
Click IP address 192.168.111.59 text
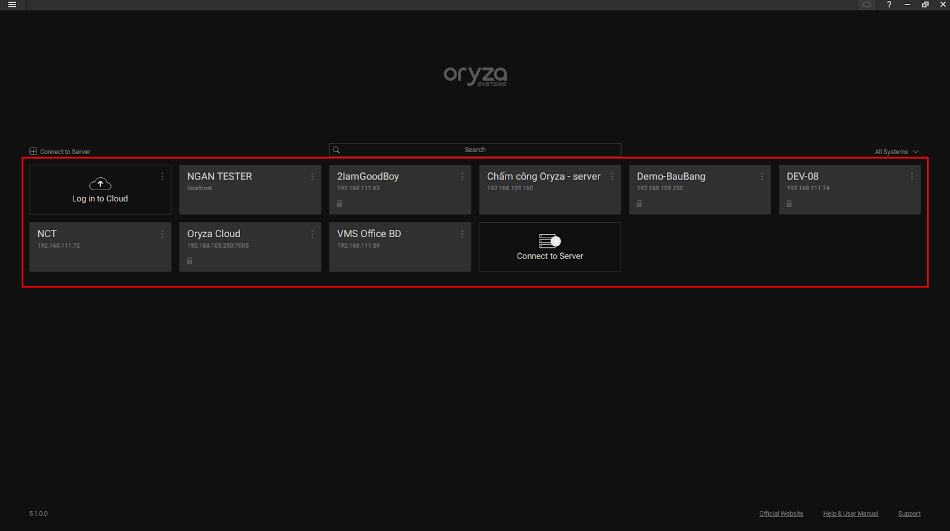358,245
